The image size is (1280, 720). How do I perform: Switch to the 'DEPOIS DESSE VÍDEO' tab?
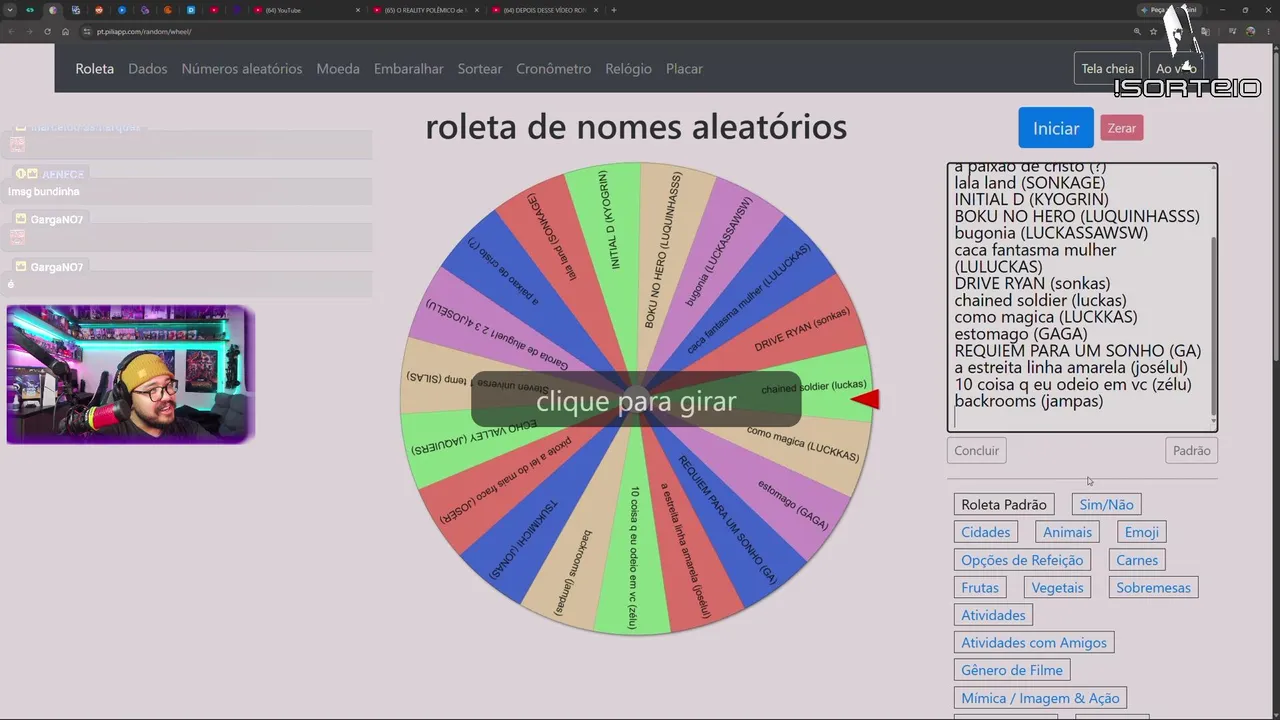click(x=545, y=10)
